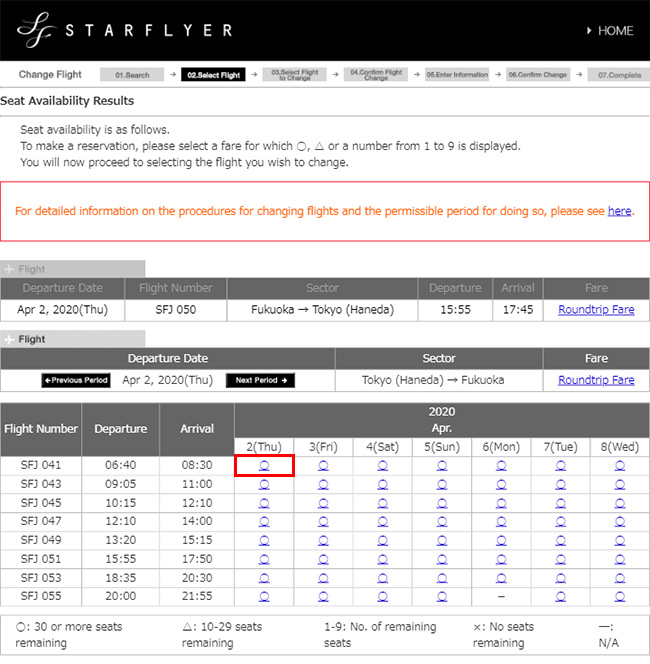Select SFJ 051 availability on 7(Tue)
This screenshot has width=650, height=664.
[x=560, y=560]
